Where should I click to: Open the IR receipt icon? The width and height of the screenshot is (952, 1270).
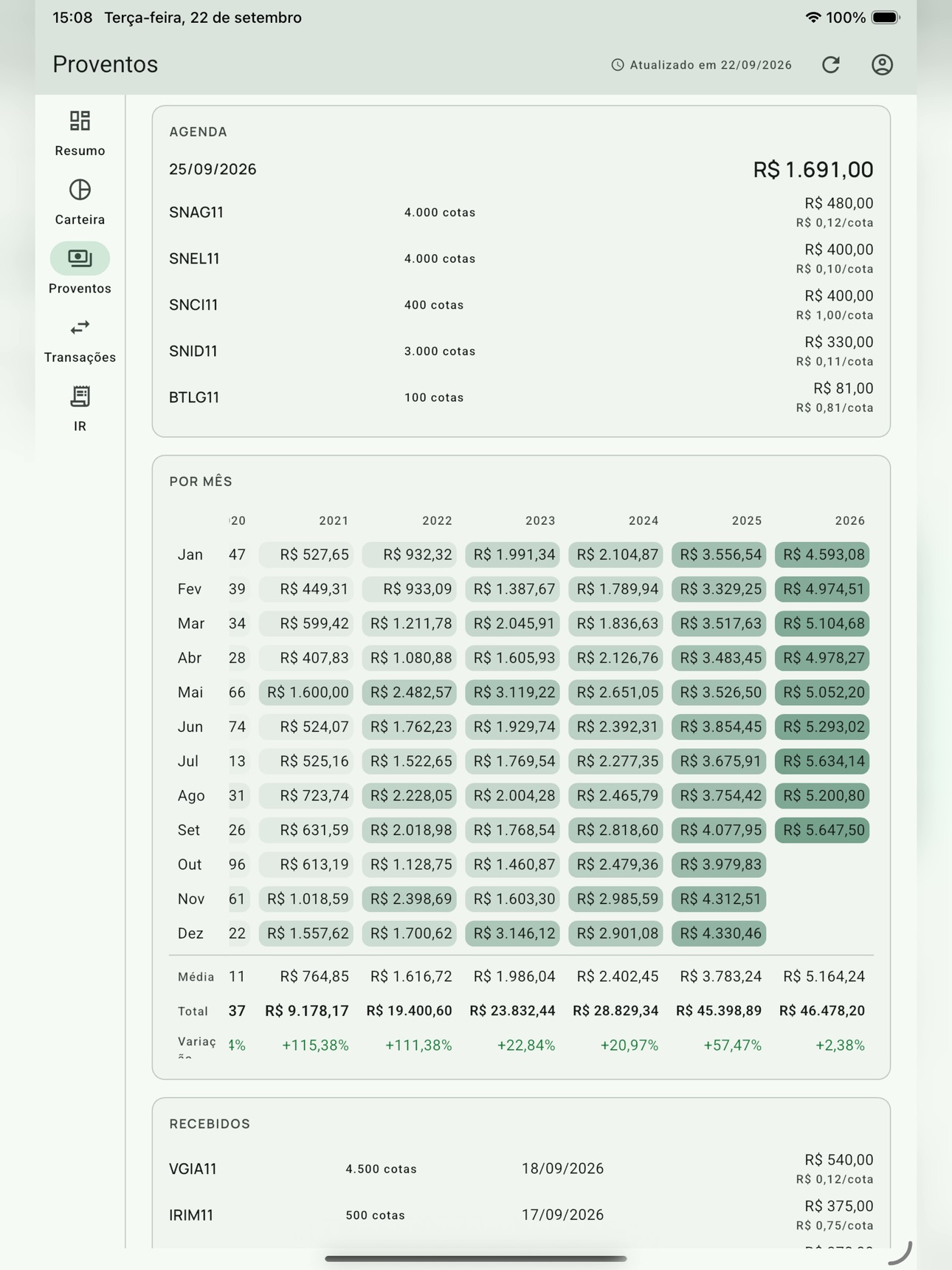click(x=80, y=397)
